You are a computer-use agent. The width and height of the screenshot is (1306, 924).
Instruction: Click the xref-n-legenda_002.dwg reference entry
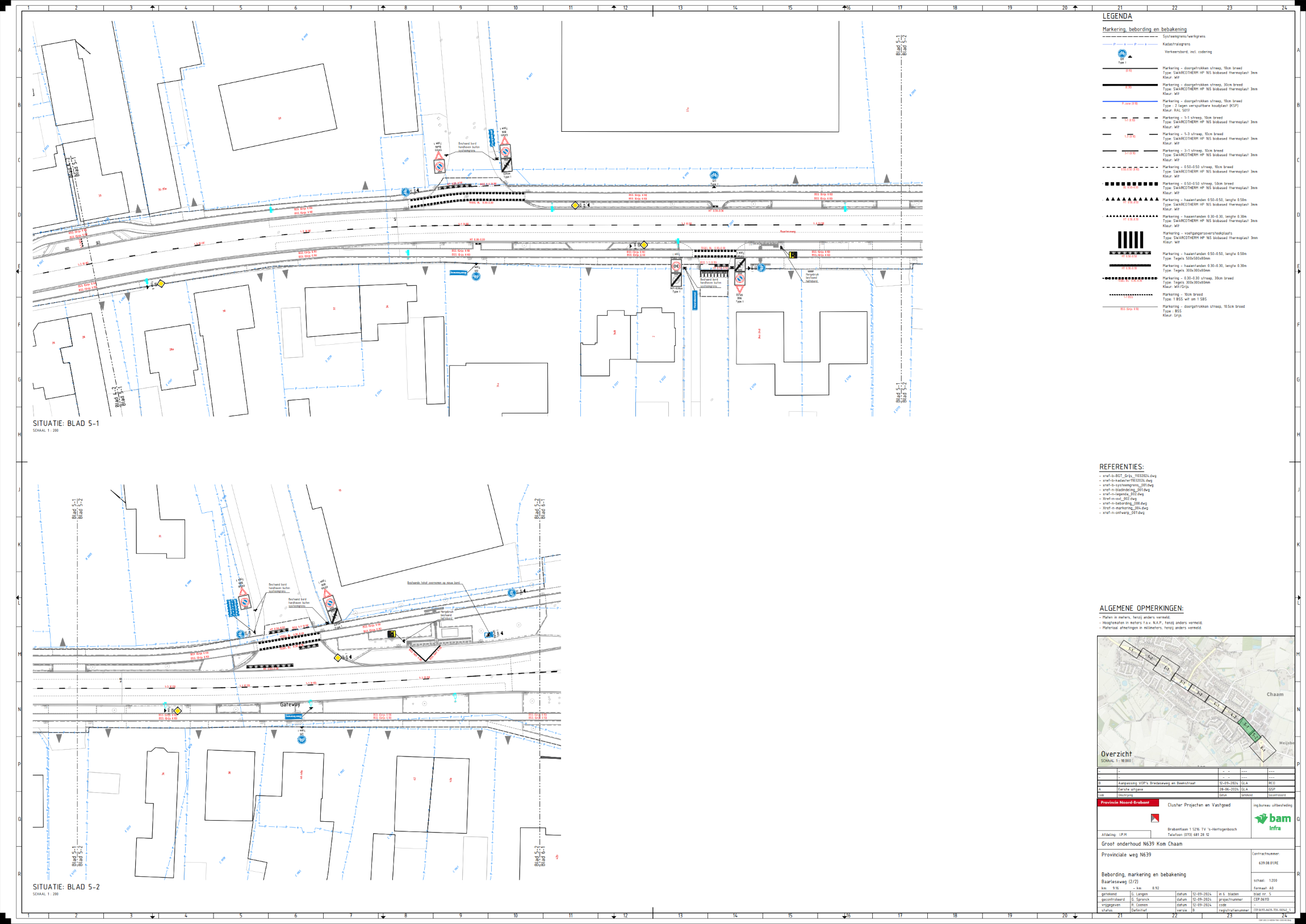(x=1123, y=494)
